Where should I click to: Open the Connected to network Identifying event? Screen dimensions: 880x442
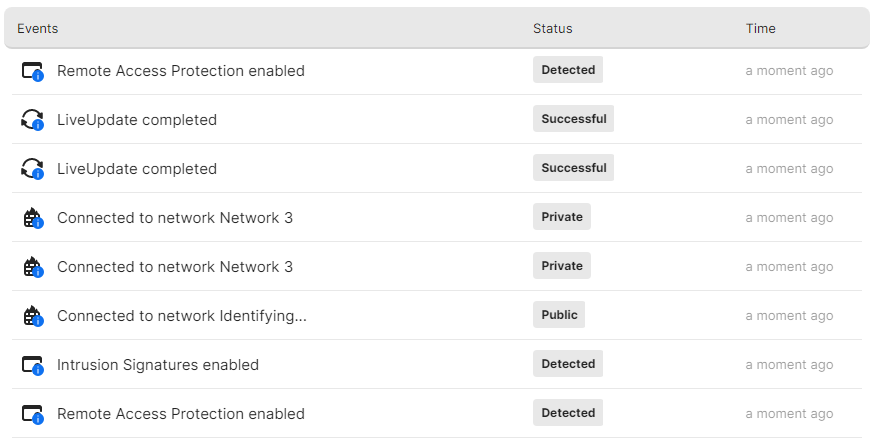181,316
